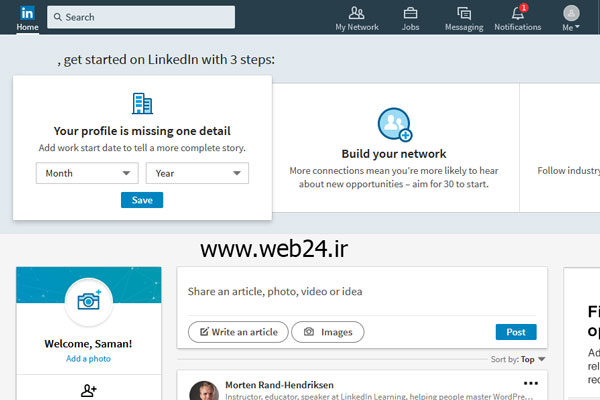Open Morten Rand-Hendriksen's post options menu
The image size is (600, 400).
point(531,383)
